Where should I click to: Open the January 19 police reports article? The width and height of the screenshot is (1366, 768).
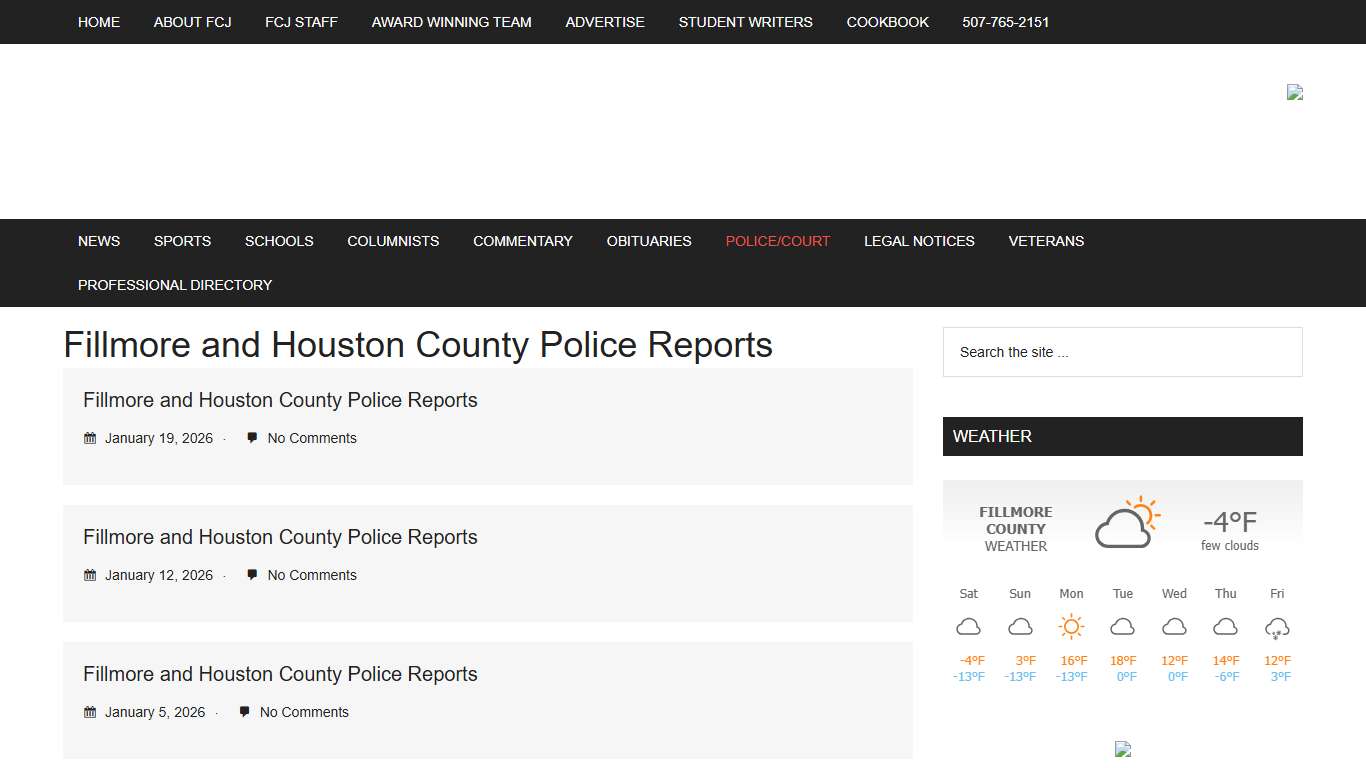click(x=280, y=400)
